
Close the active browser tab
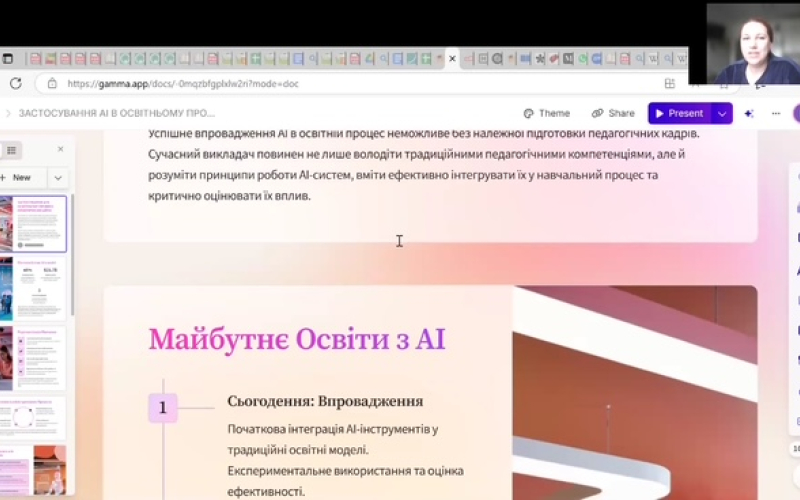point(452,59)
